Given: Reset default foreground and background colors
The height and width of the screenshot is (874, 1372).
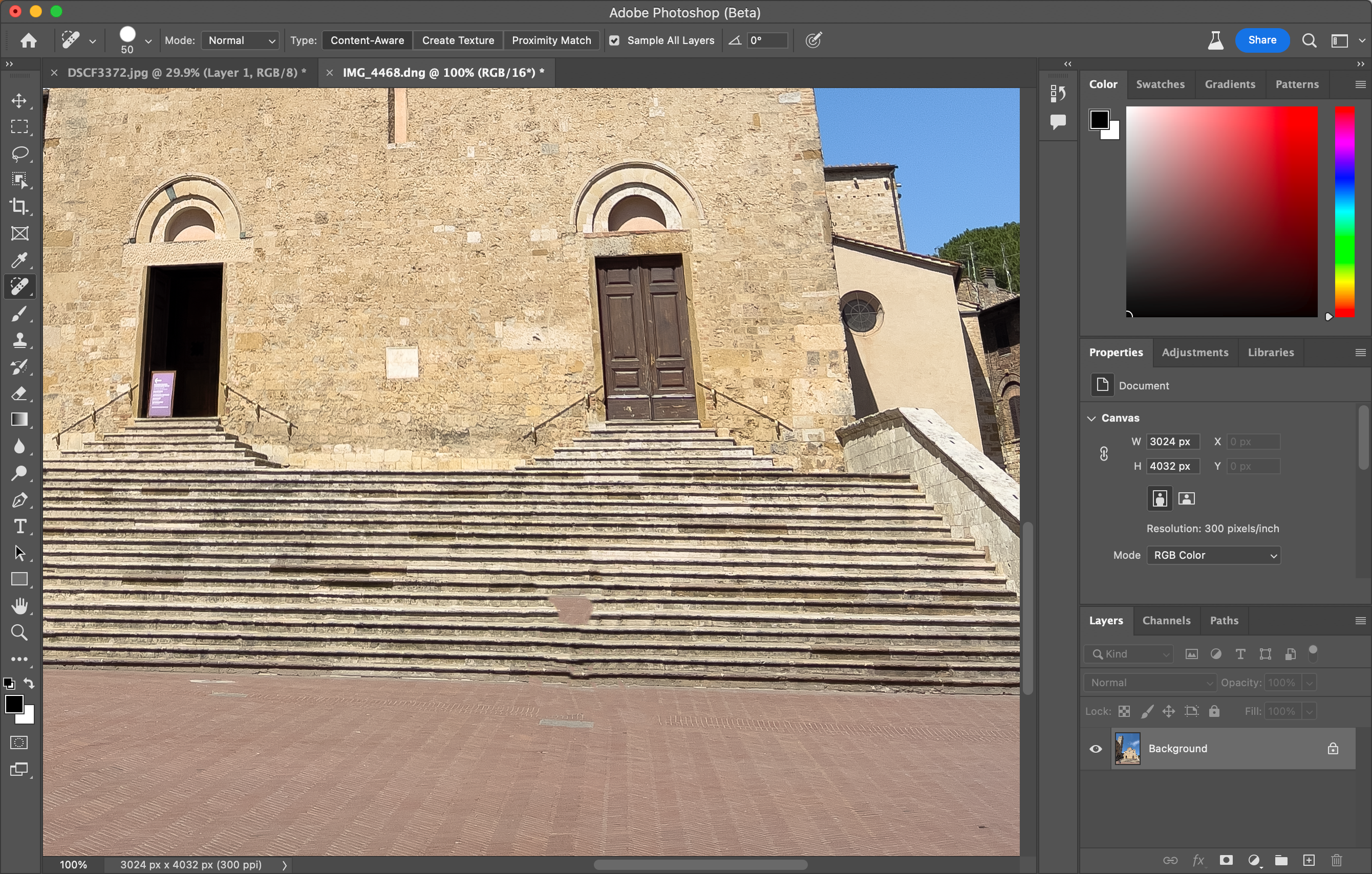Looking at the screenshot, I should click(9, 683).
